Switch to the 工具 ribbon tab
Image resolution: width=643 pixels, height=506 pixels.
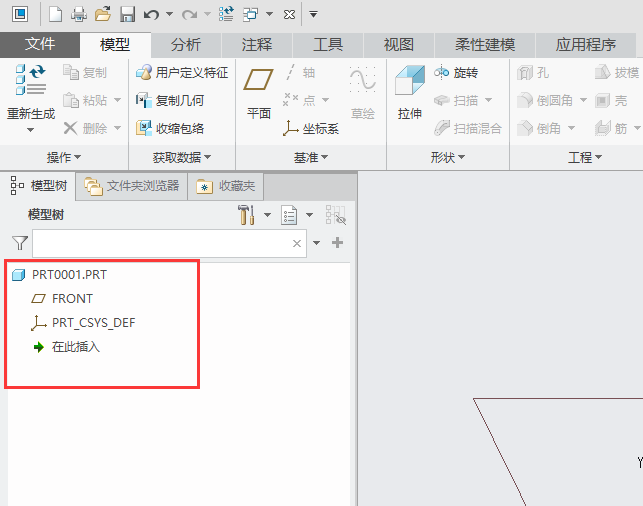click(x=328, y=45)
